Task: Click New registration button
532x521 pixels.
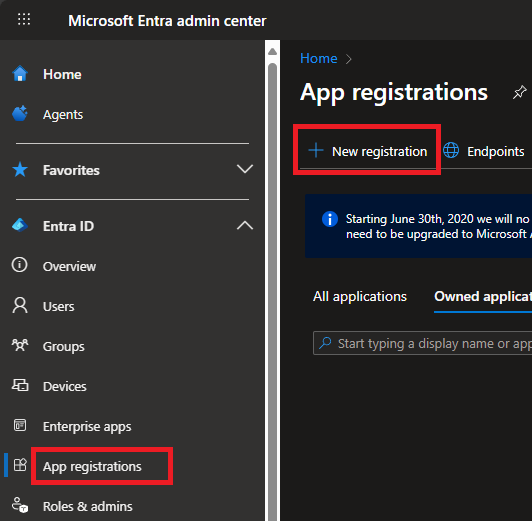Action: [367, 151]
